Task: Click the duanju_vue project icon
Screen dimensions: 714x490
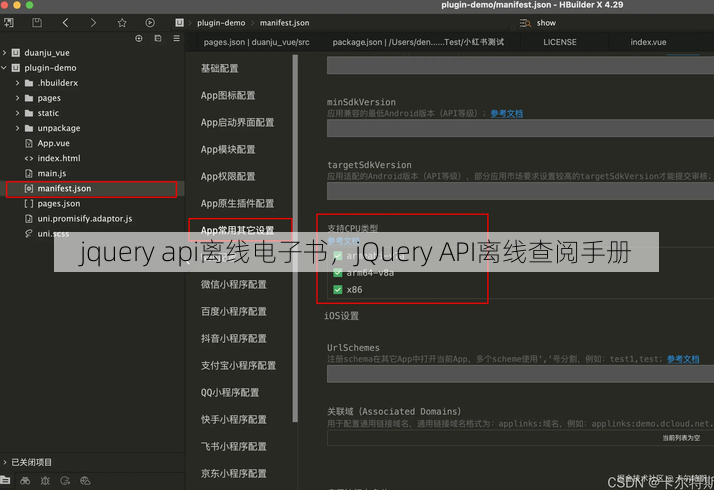Action: coord(16,53)
